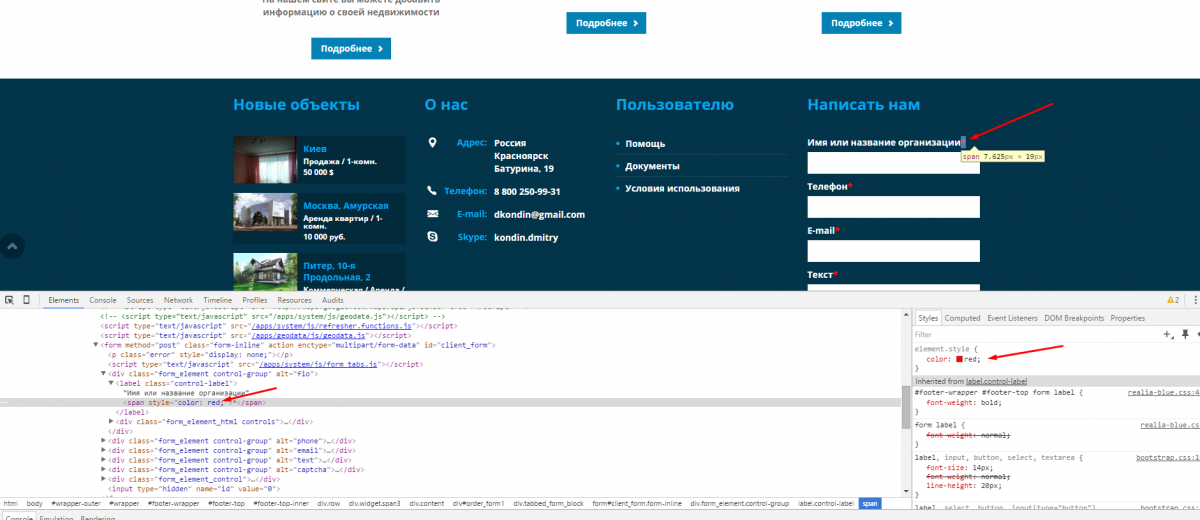Image resolution: width=1200 pixels, height=520 pixels.
Task: Click the envelope icon beside E-mail
Action: click(432, 214)
